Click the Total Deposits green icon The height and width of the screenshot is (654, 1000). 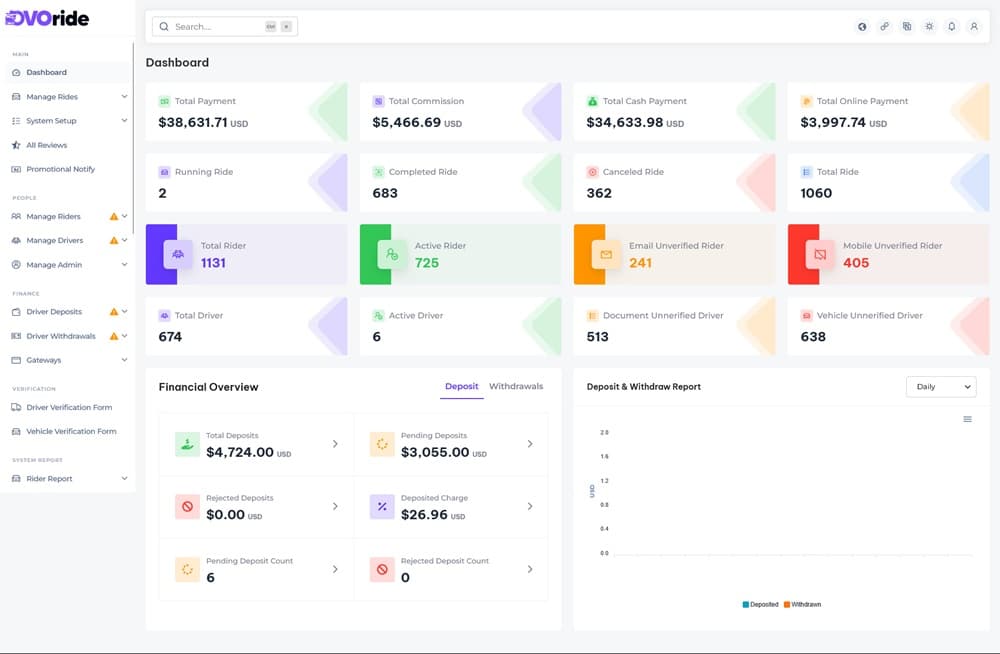(188, 445)
